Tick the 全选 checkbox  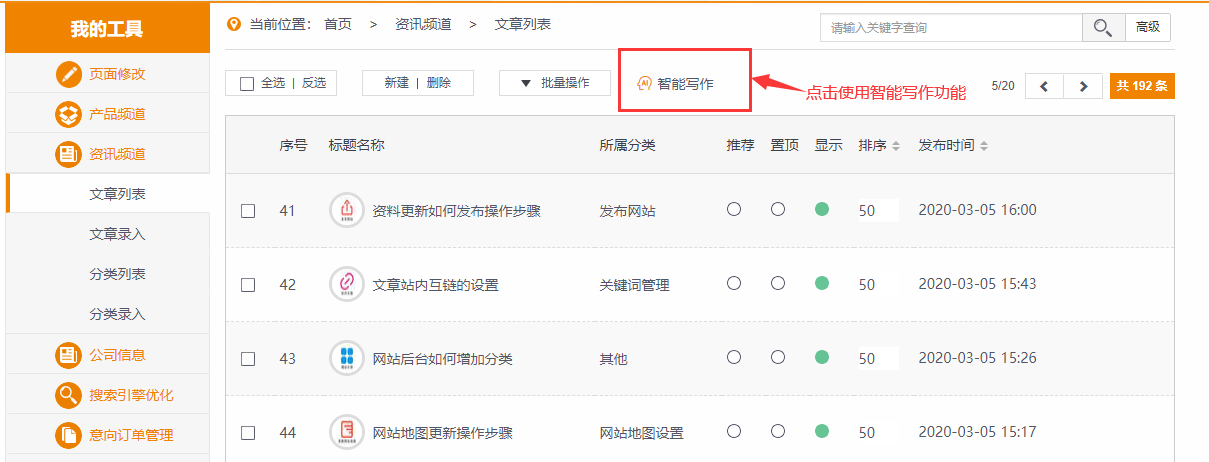247,84
